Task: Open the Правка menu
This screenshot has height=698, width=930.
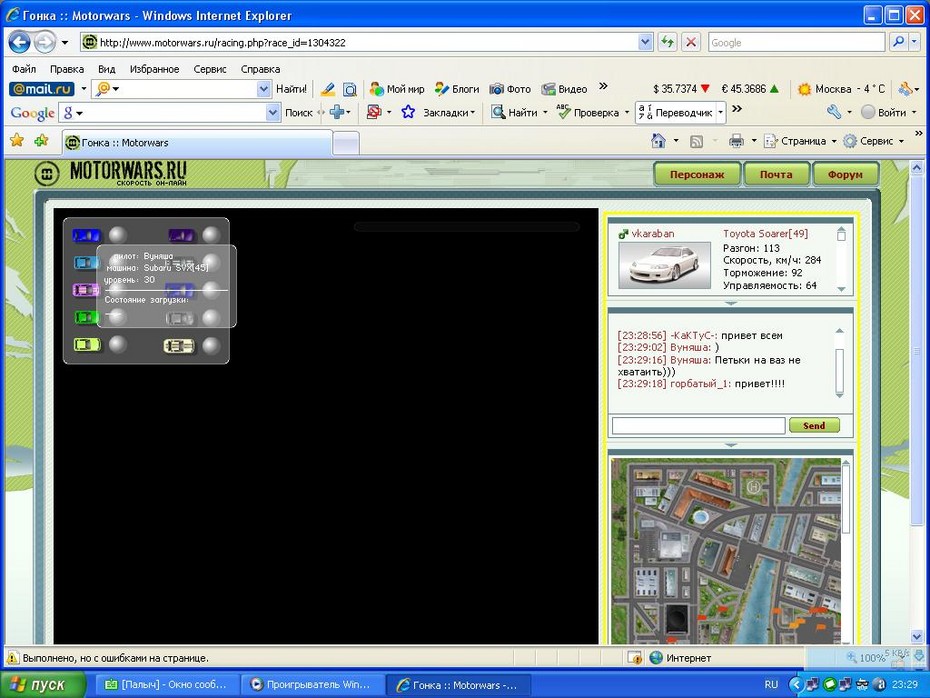Action: [x=66, y=69]
